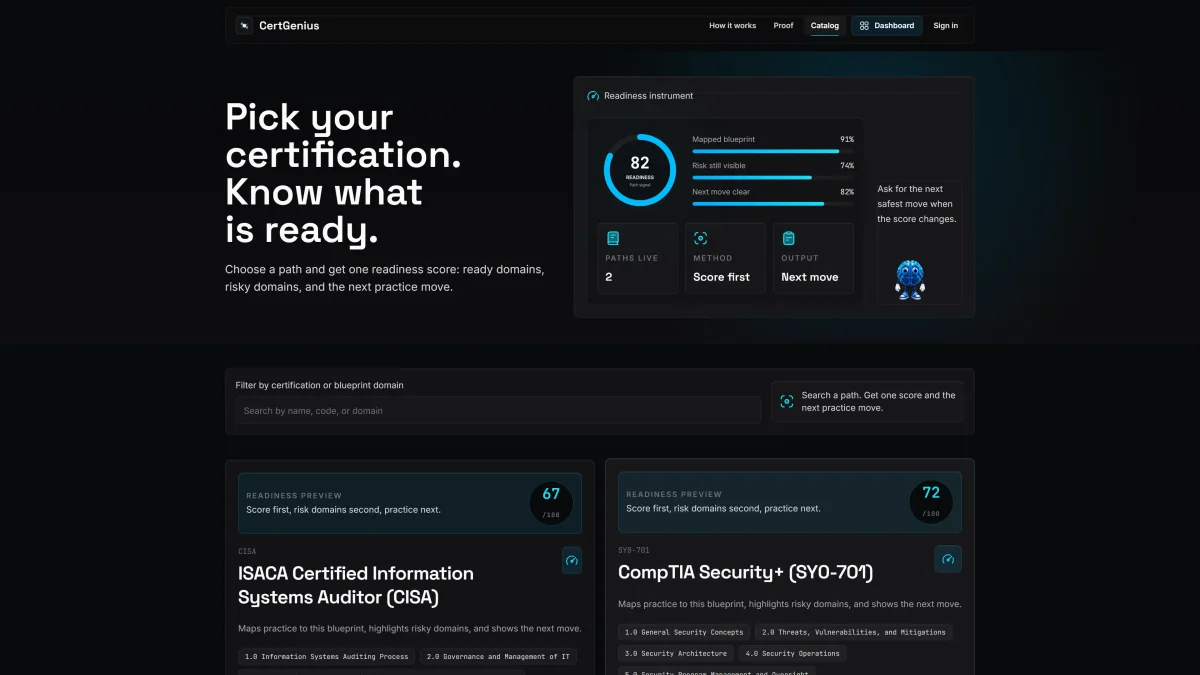Select 3.0 Security Architecture tag
The height and width of the screenshot is (675, 1200).
[676, 653]
